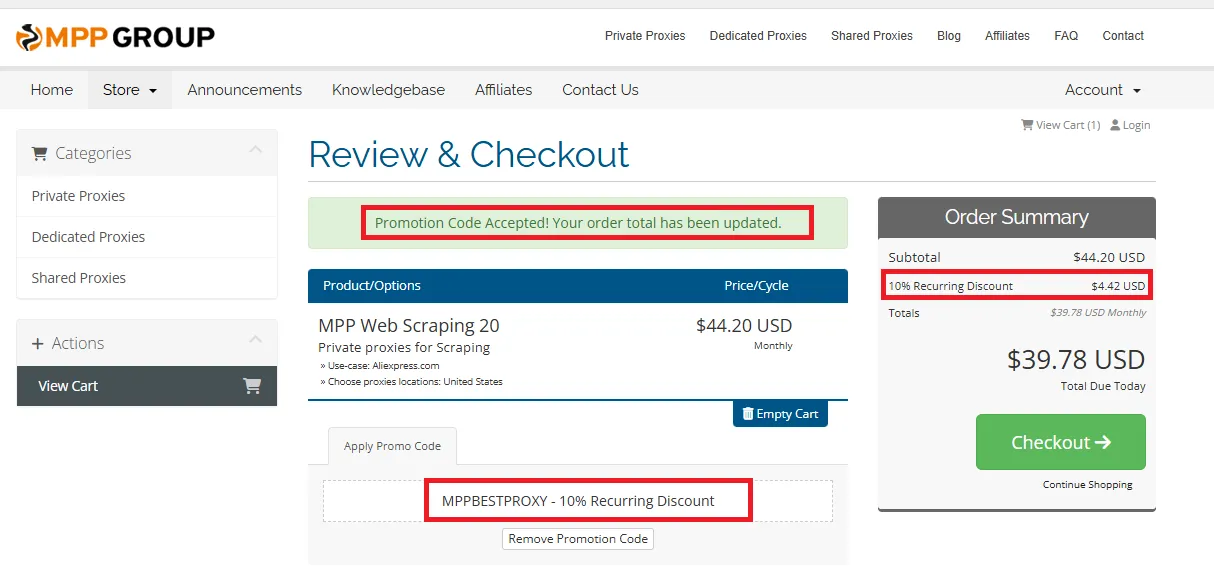The width and height of the screenshot is (1214, 574).
Task: Select the Apply Promo Code tab
Action: point(392,446)
